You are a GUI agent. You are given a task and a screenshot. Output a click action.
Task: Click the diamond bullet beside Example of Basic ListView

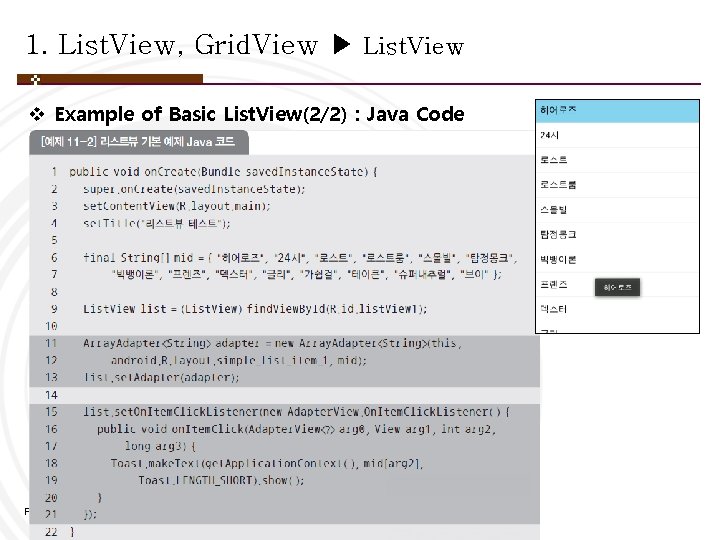(x=37, y=114)
